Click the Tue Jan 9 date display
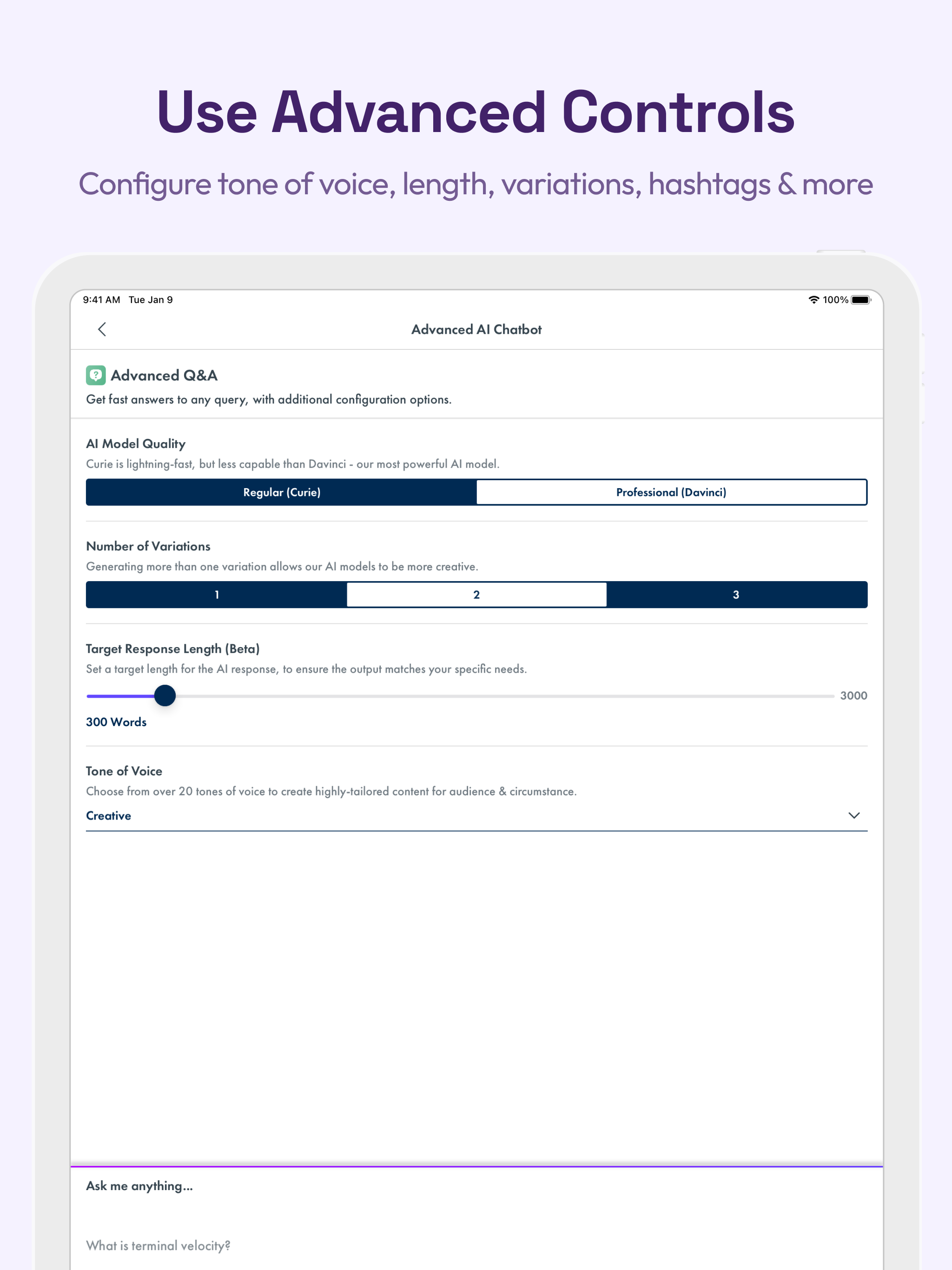952x1270 pixels. [151, 299]
